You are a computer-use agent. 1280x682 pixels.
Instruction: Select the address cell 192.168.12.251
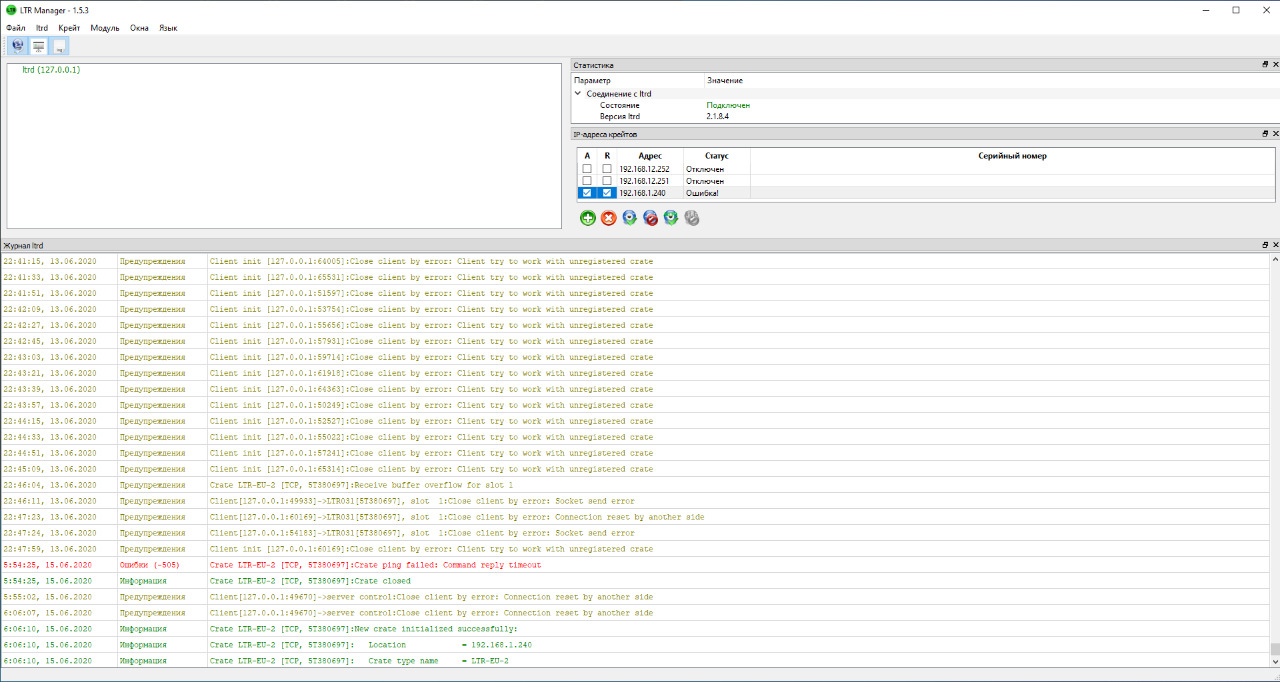(650, 181)
